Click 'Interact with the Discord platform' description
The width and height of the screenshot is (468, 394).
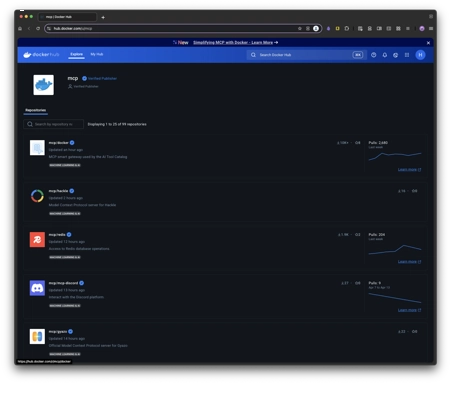[76, 297]
